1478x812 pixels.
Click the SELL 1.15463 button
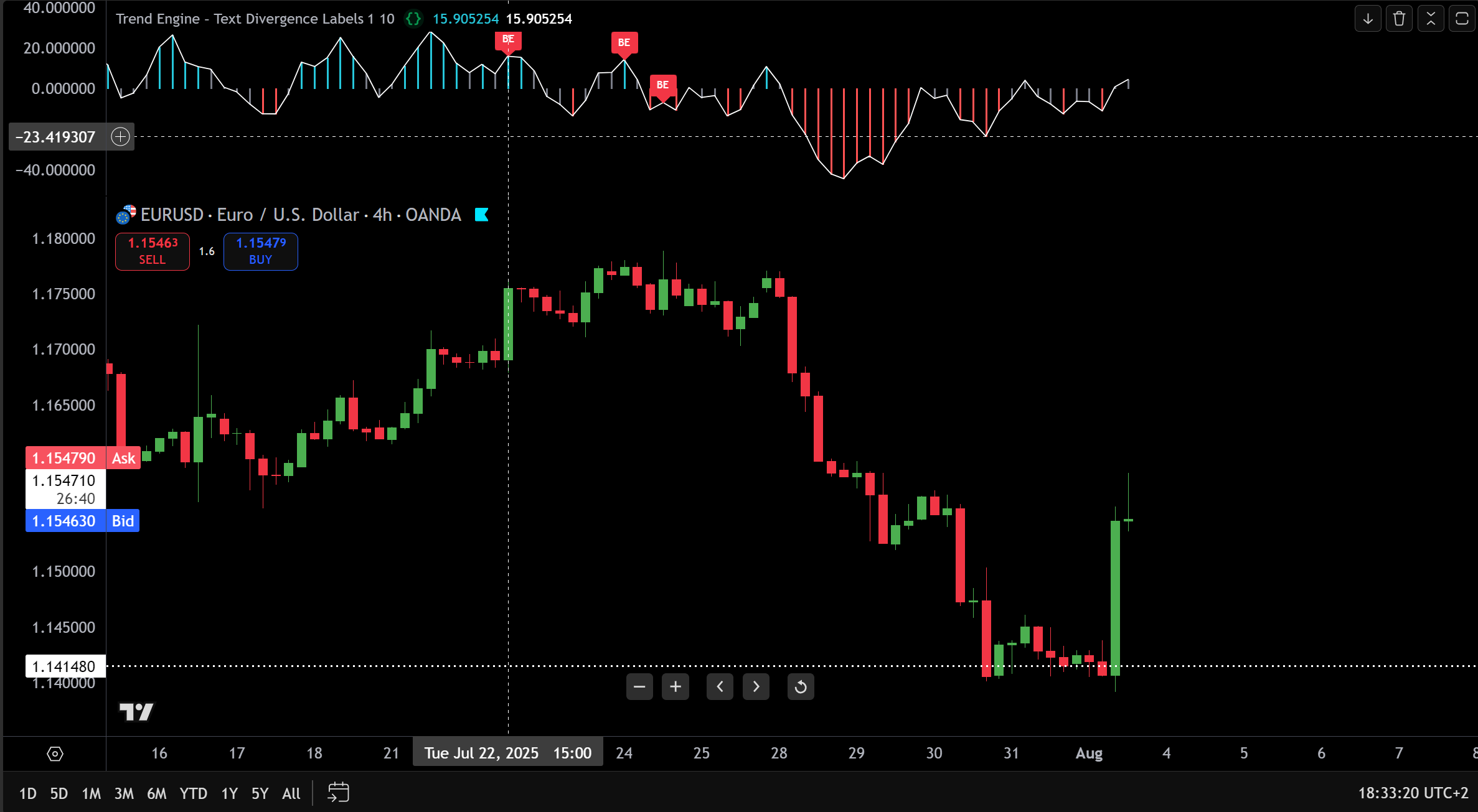(x=153, y=251)
